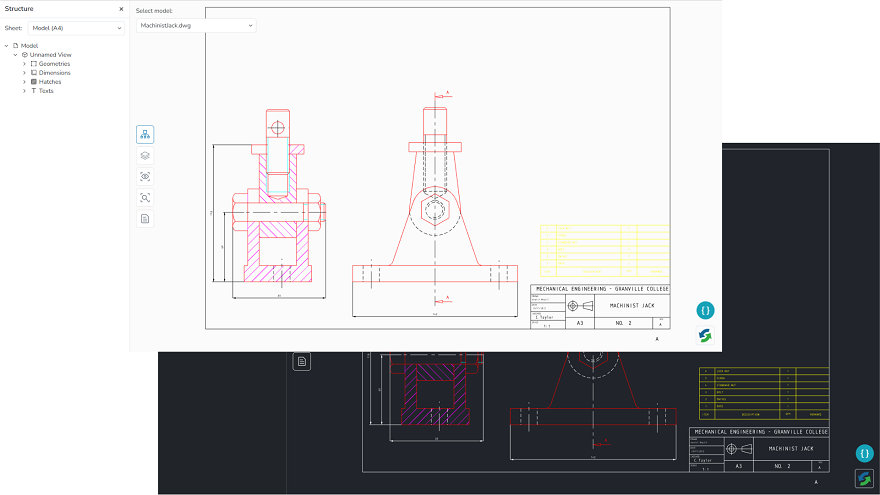Viewport: 880px width, 495px height.
Task: Click the 'A3' cell in front drawing title block
Action: [x=580, y=323]
